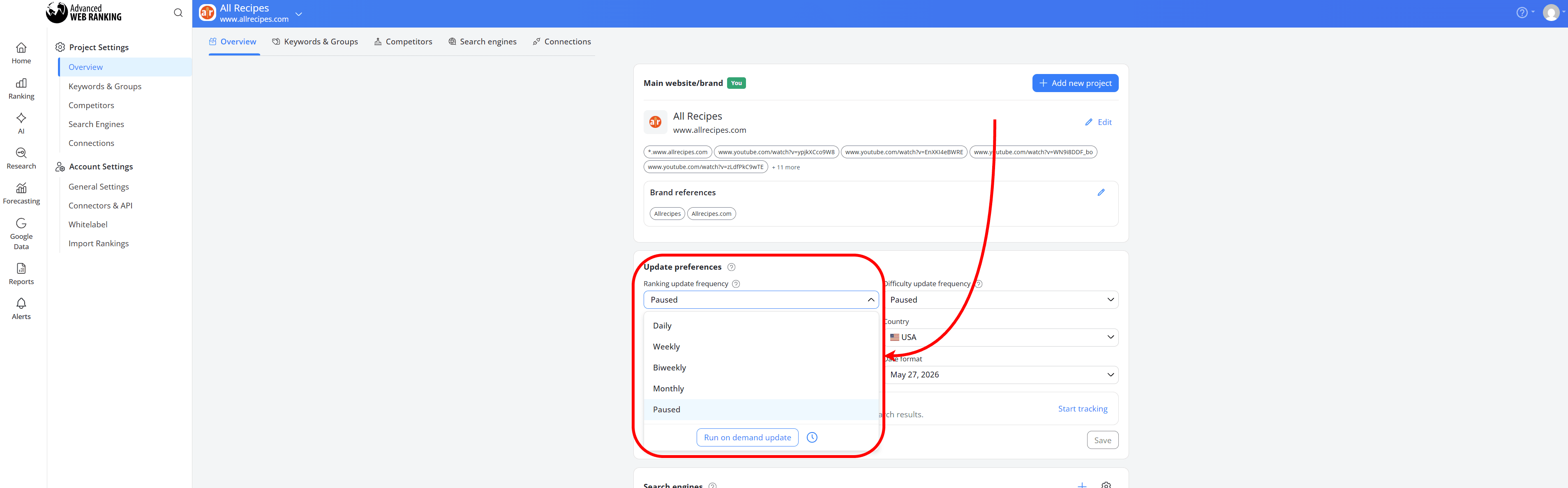Open the Country dropdown showing USA
The image size is (1568, 488).
point(1001,338)
